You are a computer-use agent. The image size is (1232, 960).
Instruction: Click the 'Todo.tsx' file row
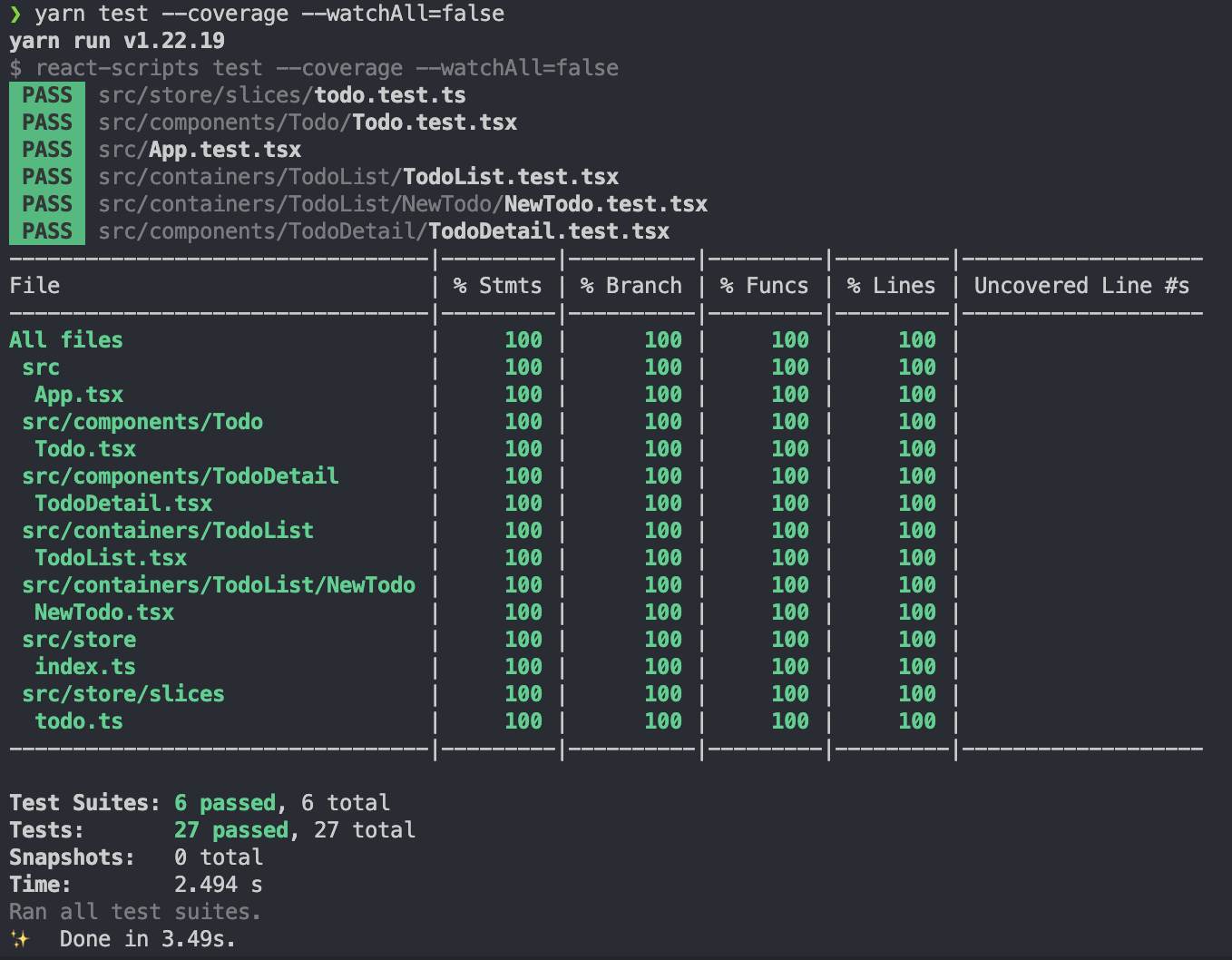click(x=85, y=449)
